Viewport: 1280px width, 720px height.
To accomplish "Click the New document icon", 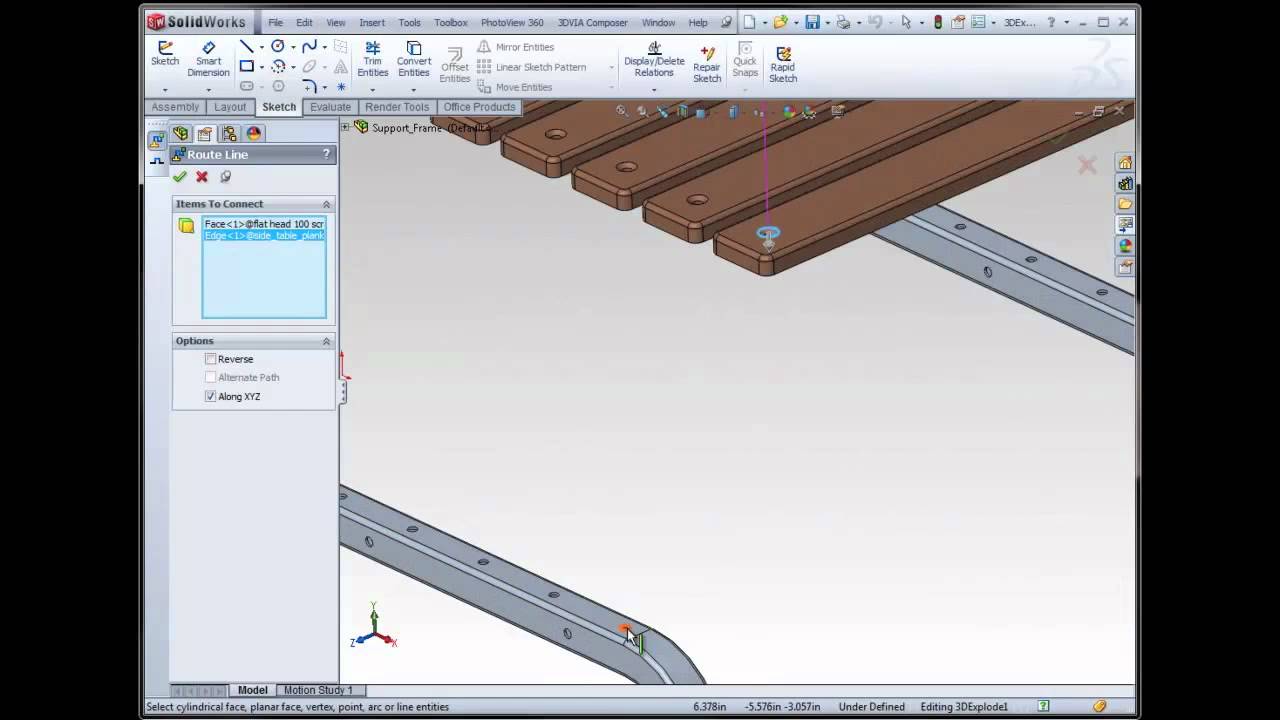I will click(749, 22).
